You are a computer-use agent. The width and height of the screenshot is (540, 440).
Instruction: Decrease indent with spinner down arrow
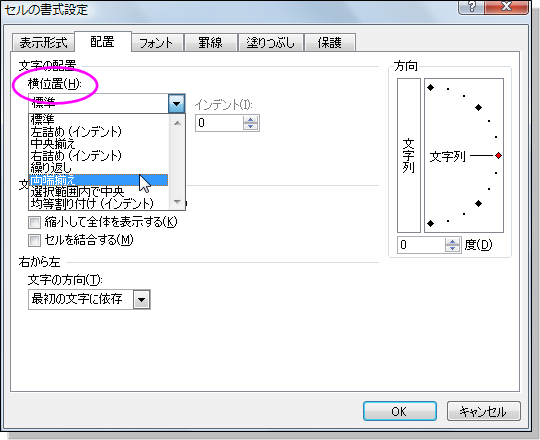[x=250, y=126]
